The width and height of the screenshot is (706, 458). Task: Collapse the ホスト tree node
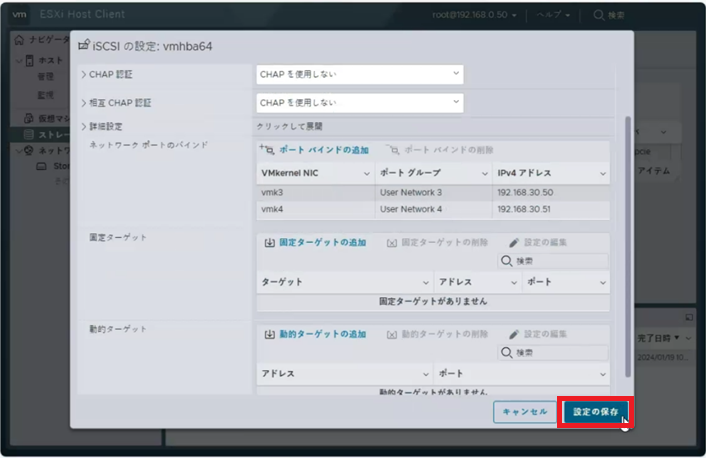coord(19,61)
